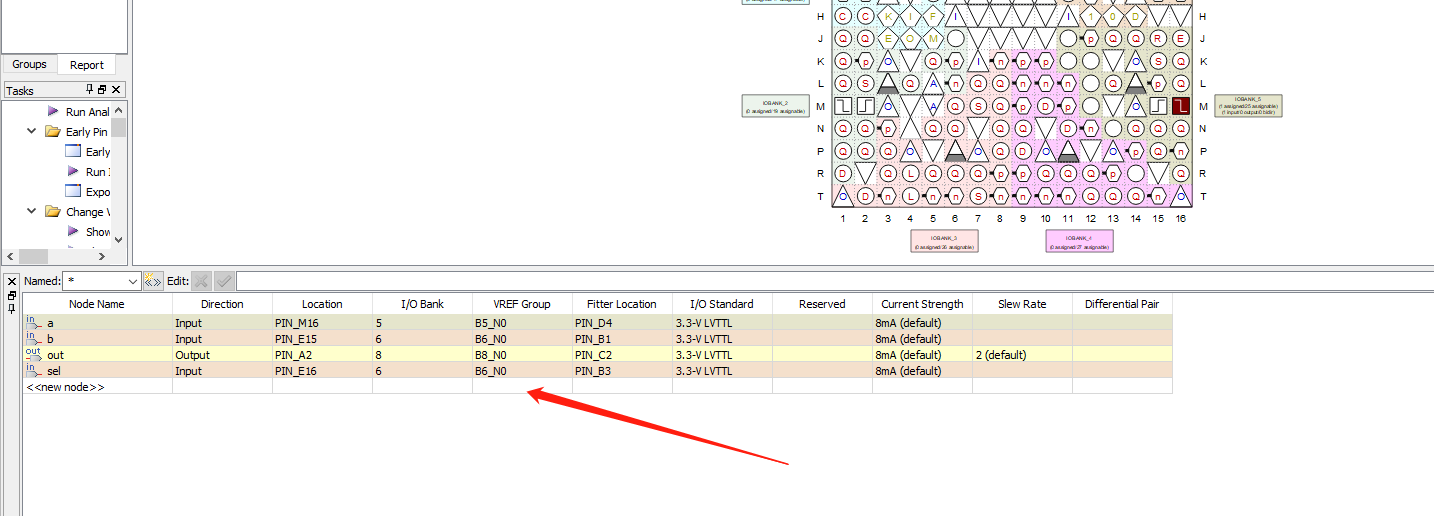Viewport: 1434px width, 516px height.
Task: Click the table icon beside Expo task
Action: (72, 192)
